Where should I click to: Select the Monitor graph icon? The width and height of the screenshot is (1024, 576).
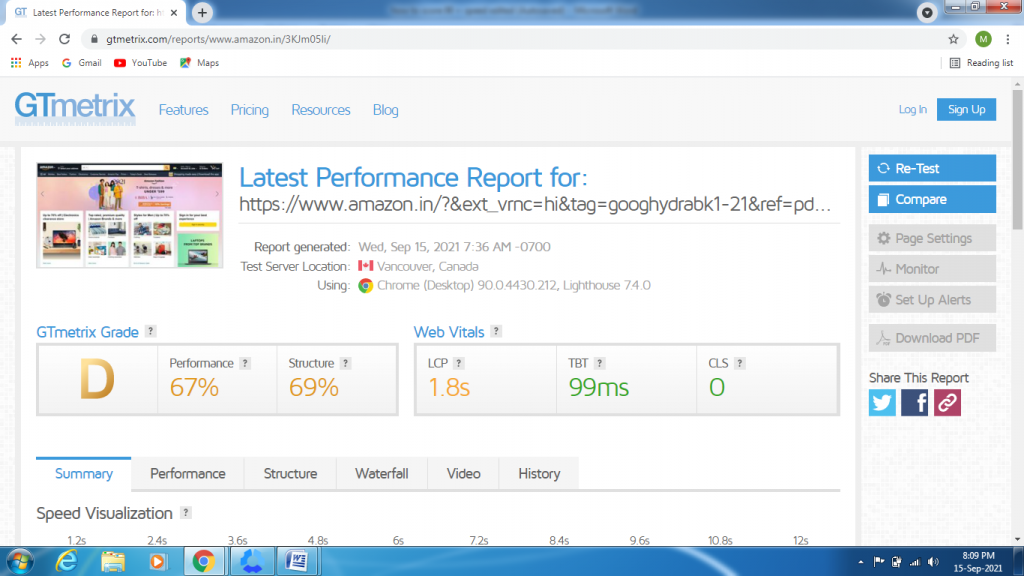[x=882, y=268]
